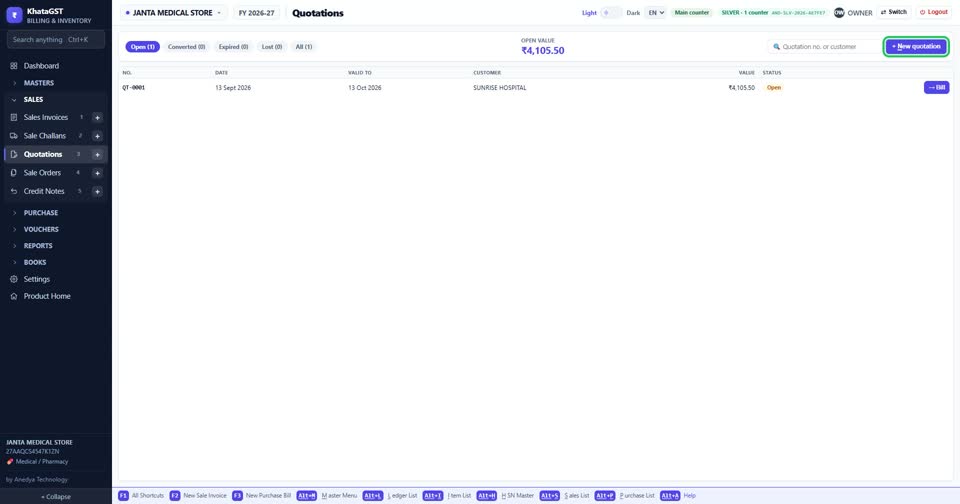The width and height of the screenshot is (960, 504).
Task: Open the Sales Invoices list
Action: [45, 117]
